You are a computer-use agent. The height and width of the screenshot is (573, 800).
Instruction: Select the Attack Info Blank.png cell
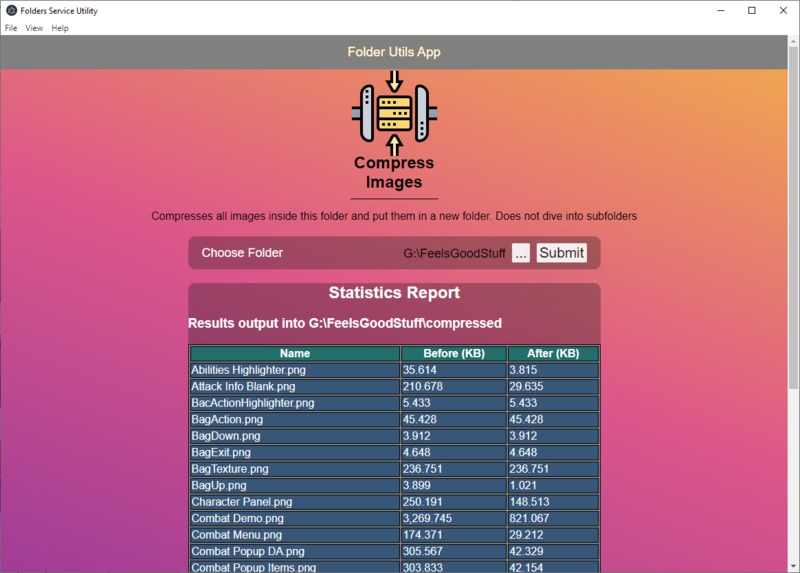294,386
